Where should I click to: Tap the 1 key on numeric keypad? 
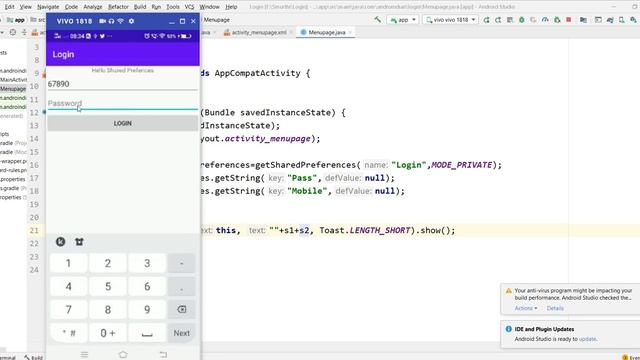[x=69, y=263]
